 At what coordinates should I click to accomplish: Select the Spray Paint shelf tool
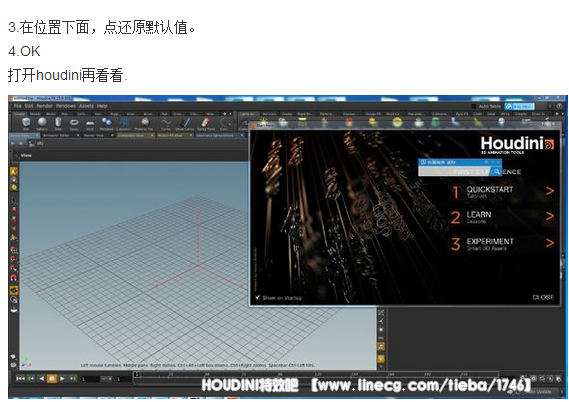[206, 123]
